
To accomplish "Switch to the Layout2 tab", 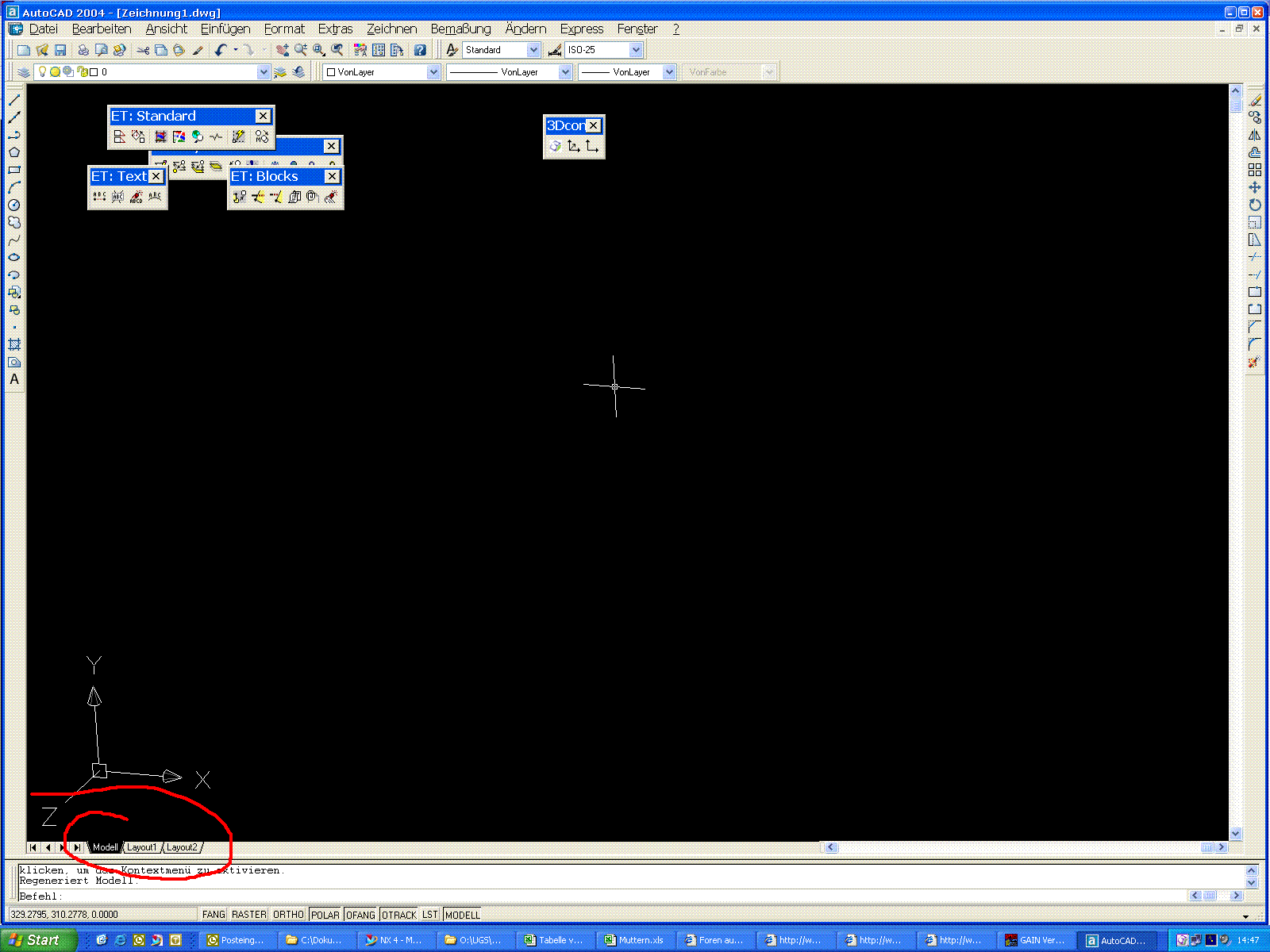I will point(182,847).
